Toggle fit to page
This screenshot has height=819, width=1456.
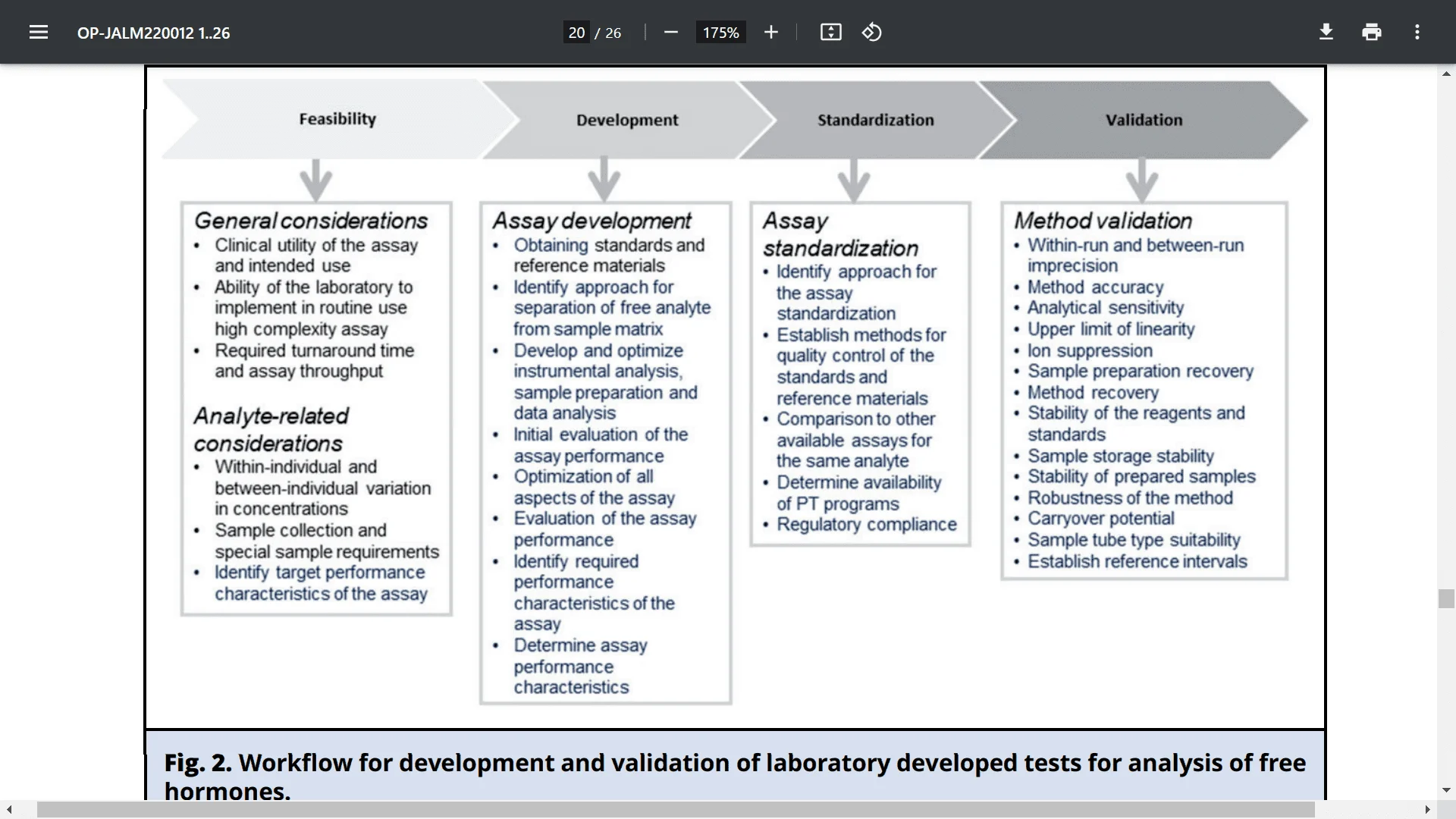[x=830, y=32]
